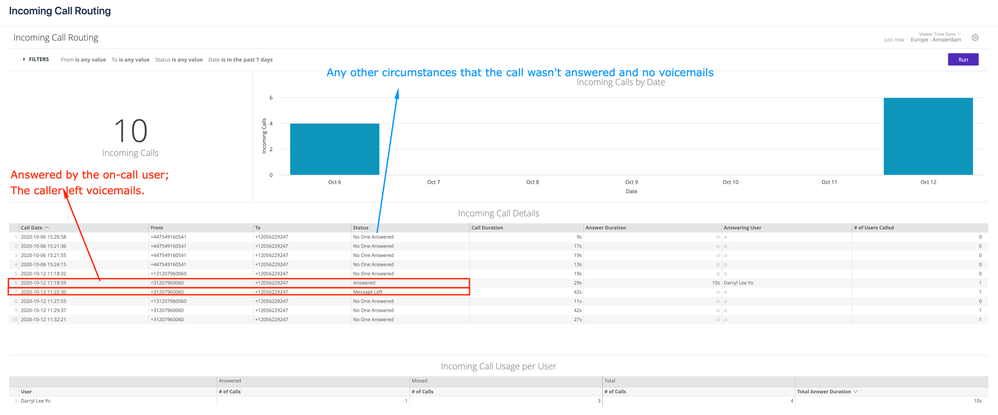Expand the FILTERS section triangle
The width and height of the screenshot is (998, 415).
coord(24,59)
